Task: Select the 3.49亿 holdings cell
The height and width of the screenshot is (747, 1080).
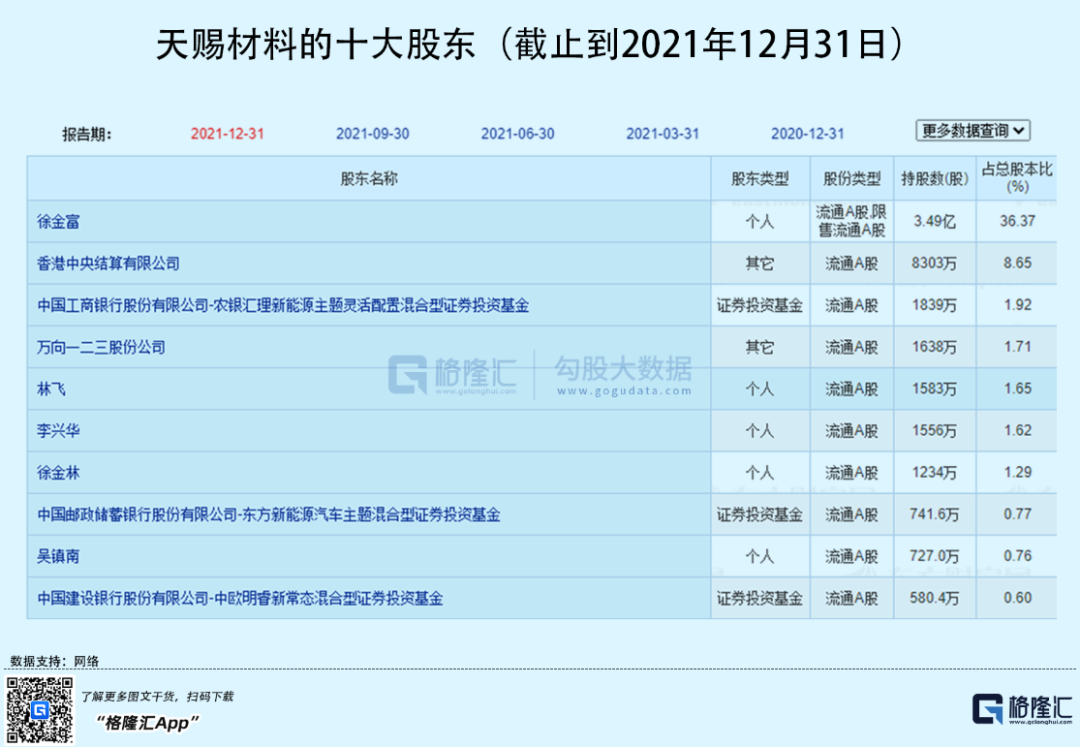Action: [x=935, y=222]
